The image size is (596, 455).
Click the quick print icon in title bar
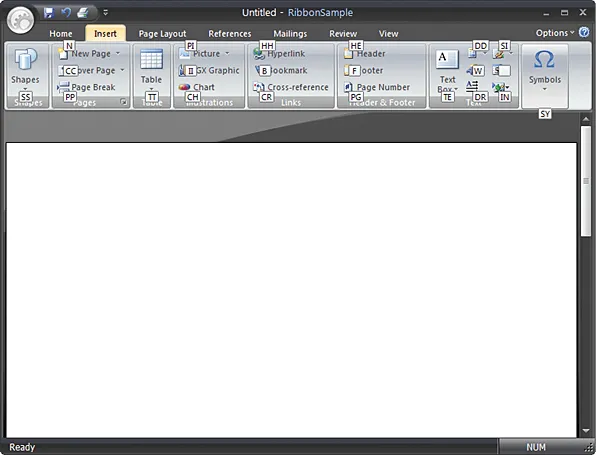pos(82,13)
